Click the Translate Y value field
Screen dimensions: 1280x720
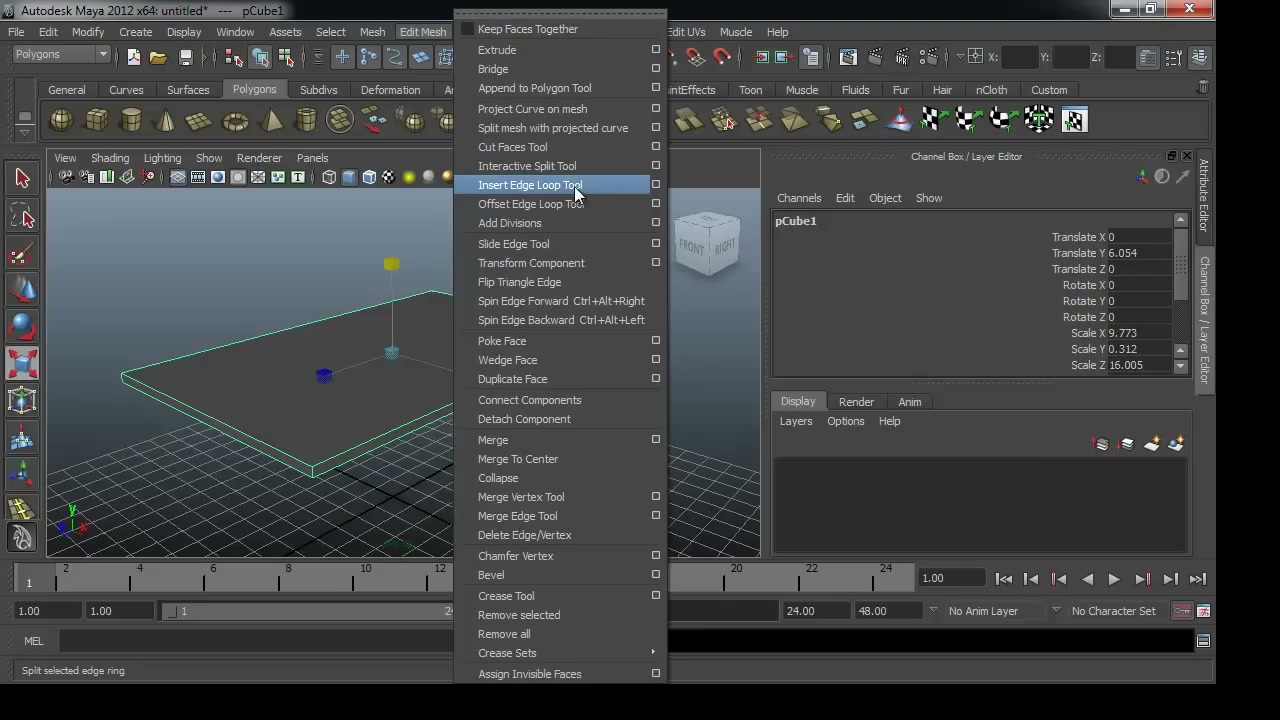coord(1139,253)
